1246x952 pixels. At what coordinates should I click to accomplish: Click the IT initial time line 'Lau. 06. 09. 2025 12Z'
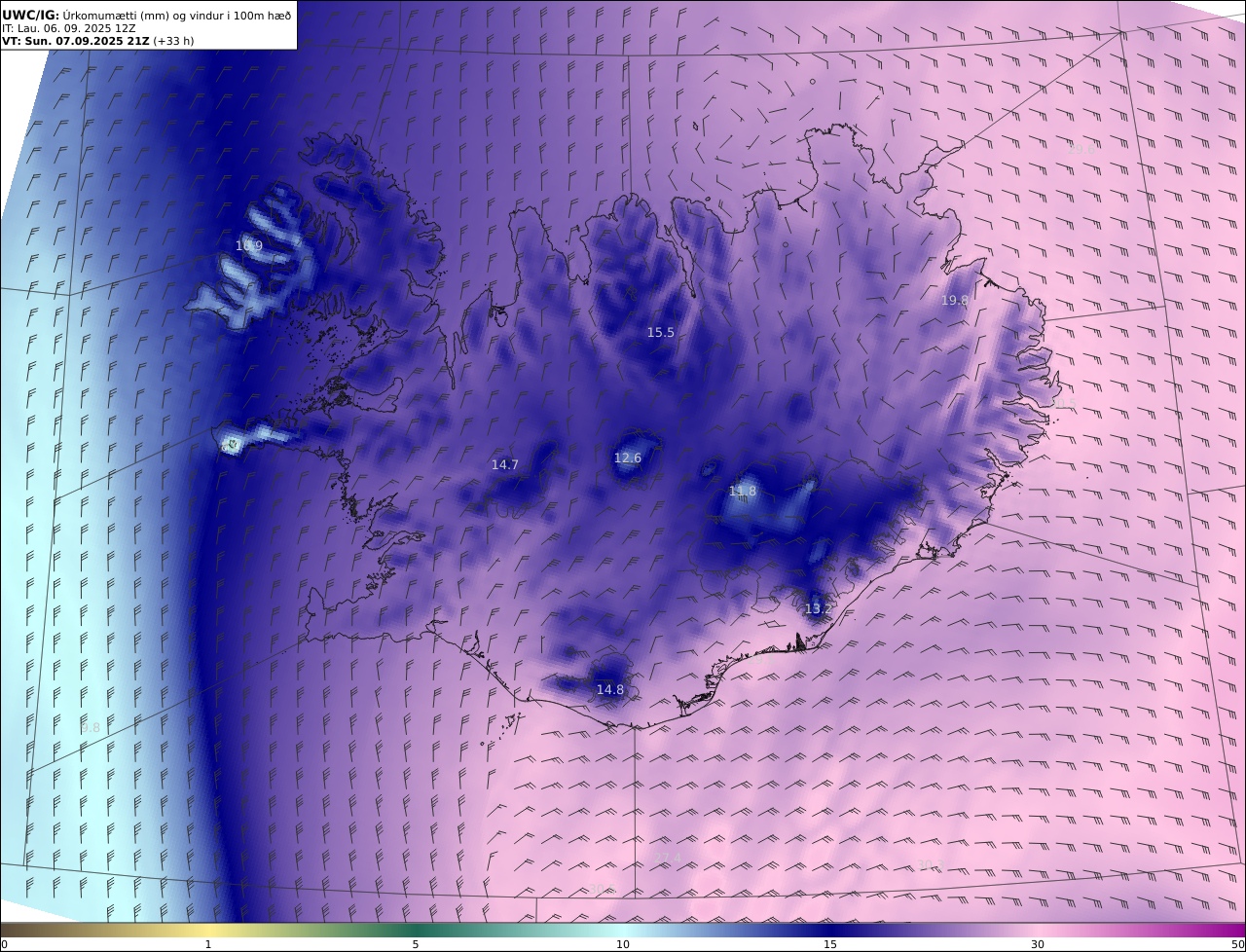pyautogui.click(x=69, y=28)
